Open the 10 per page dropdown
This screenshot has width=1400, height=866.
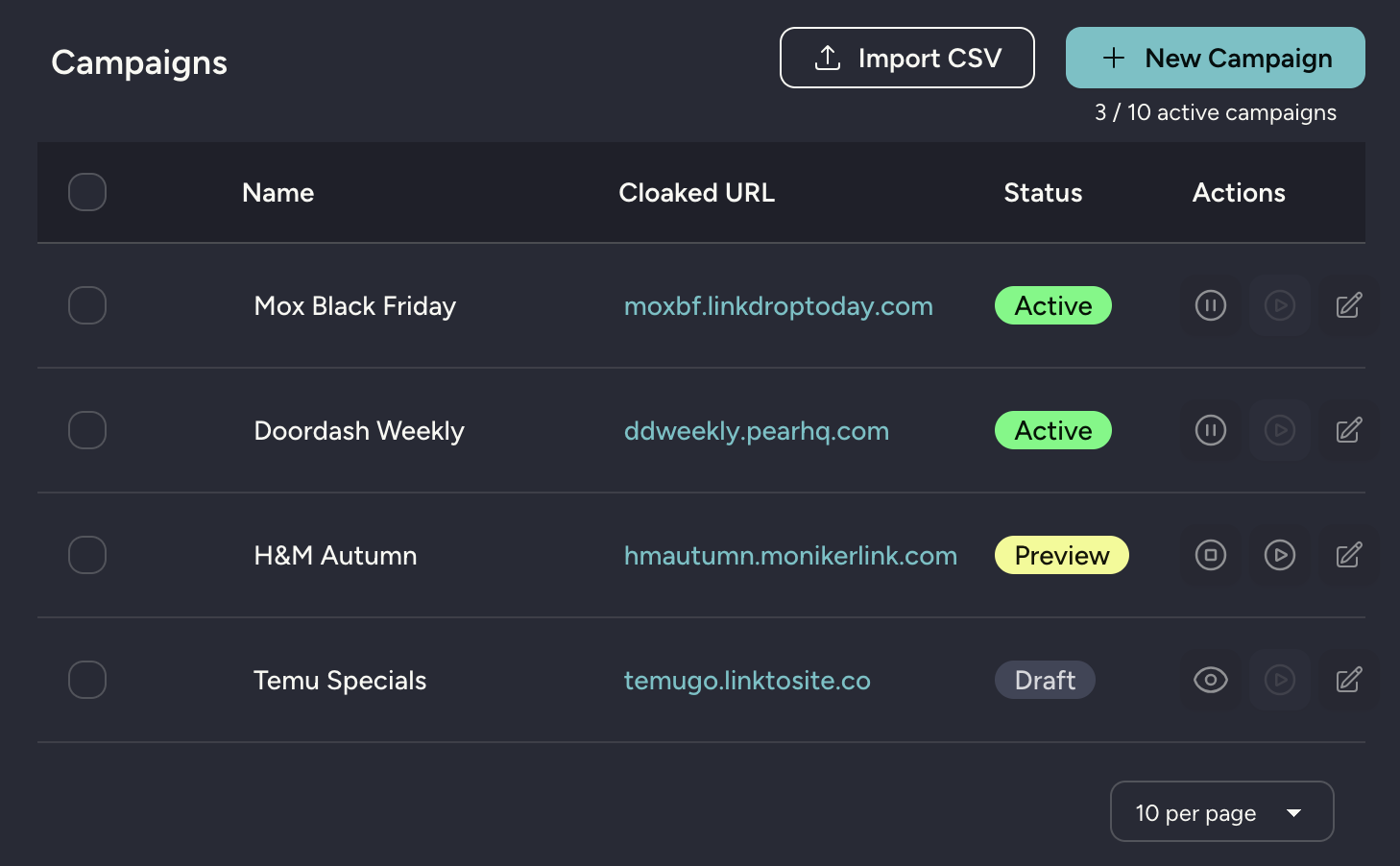pos(1221,811)
